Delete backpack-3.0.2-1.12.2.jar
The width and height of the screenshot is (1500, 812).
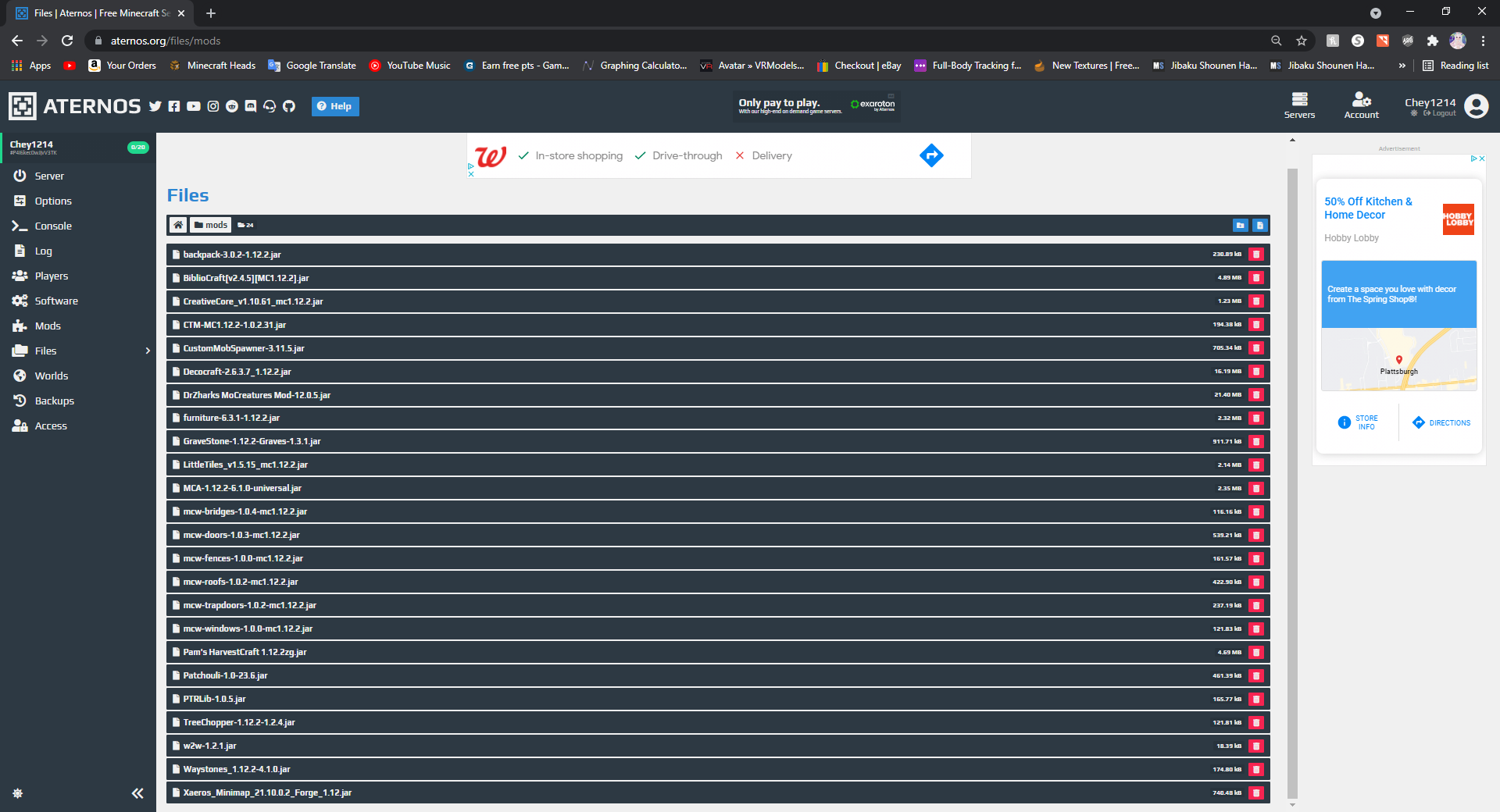click(x=1256, y=255)
